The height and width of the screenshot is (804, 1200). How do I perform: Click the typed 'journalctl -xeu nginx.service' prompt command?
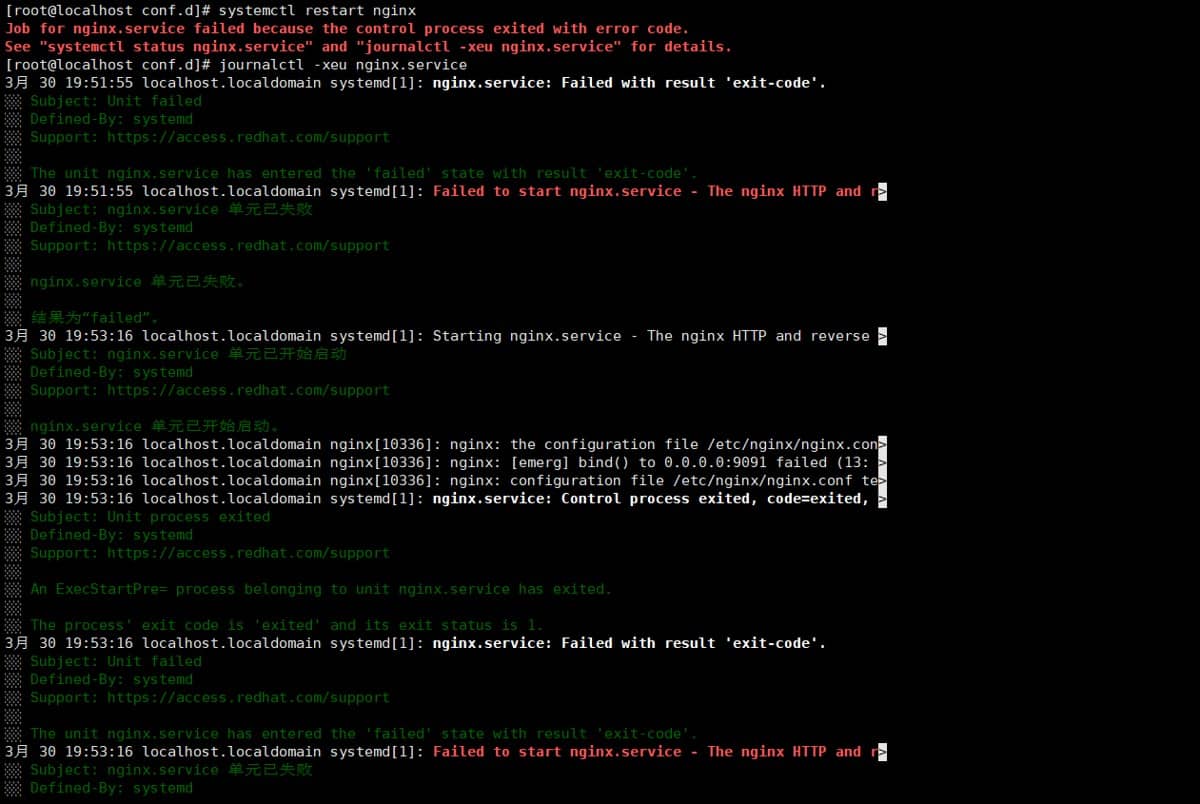click(x=343, y=64)
